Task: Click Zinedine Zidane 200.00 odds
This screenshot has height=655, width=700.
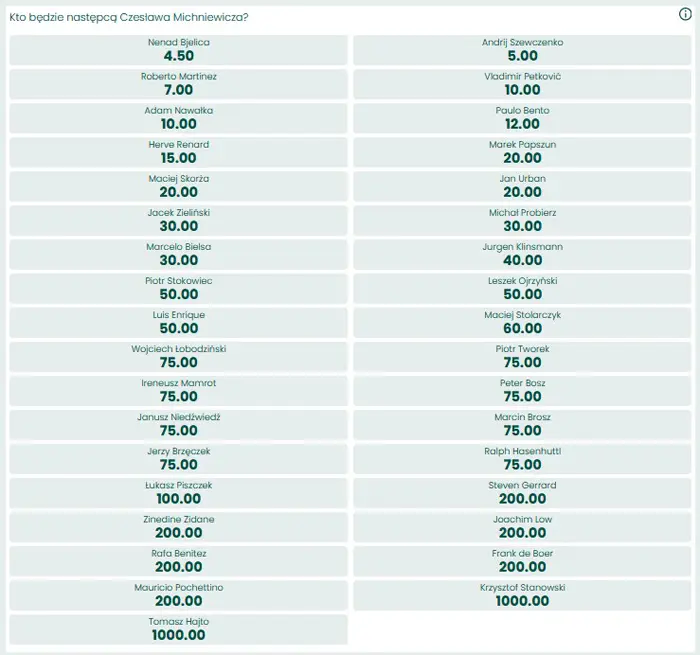Action: (x=178, y=527)
